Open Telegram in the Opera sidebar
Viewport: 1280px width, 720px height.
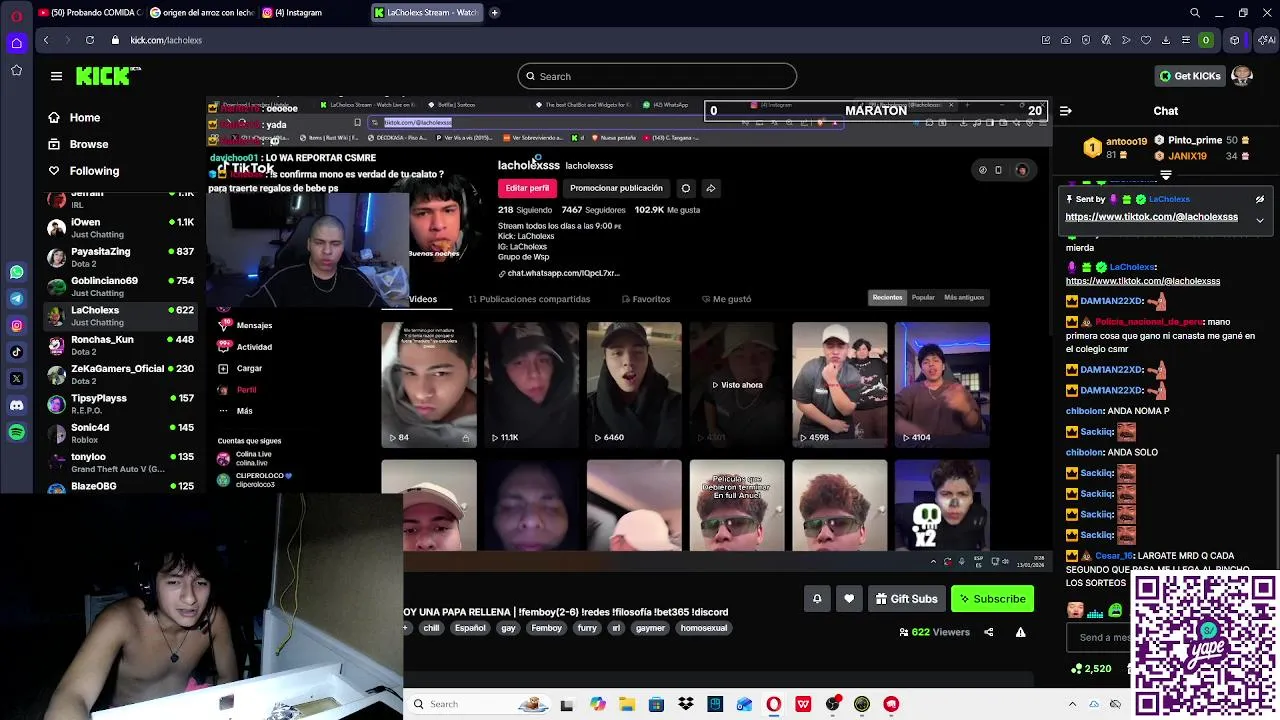tap(16, 298)
